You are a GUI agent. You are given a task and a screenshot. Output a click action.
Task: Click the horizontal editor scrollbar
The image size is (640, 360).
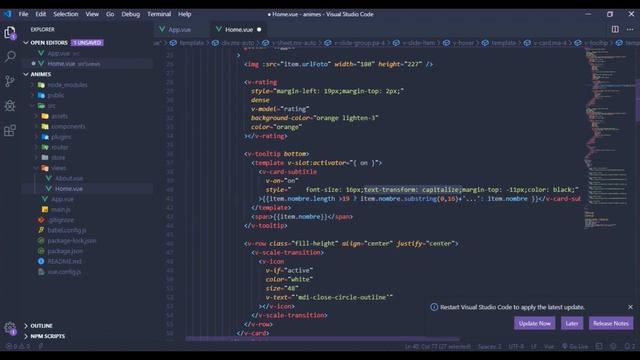point(322,338)
